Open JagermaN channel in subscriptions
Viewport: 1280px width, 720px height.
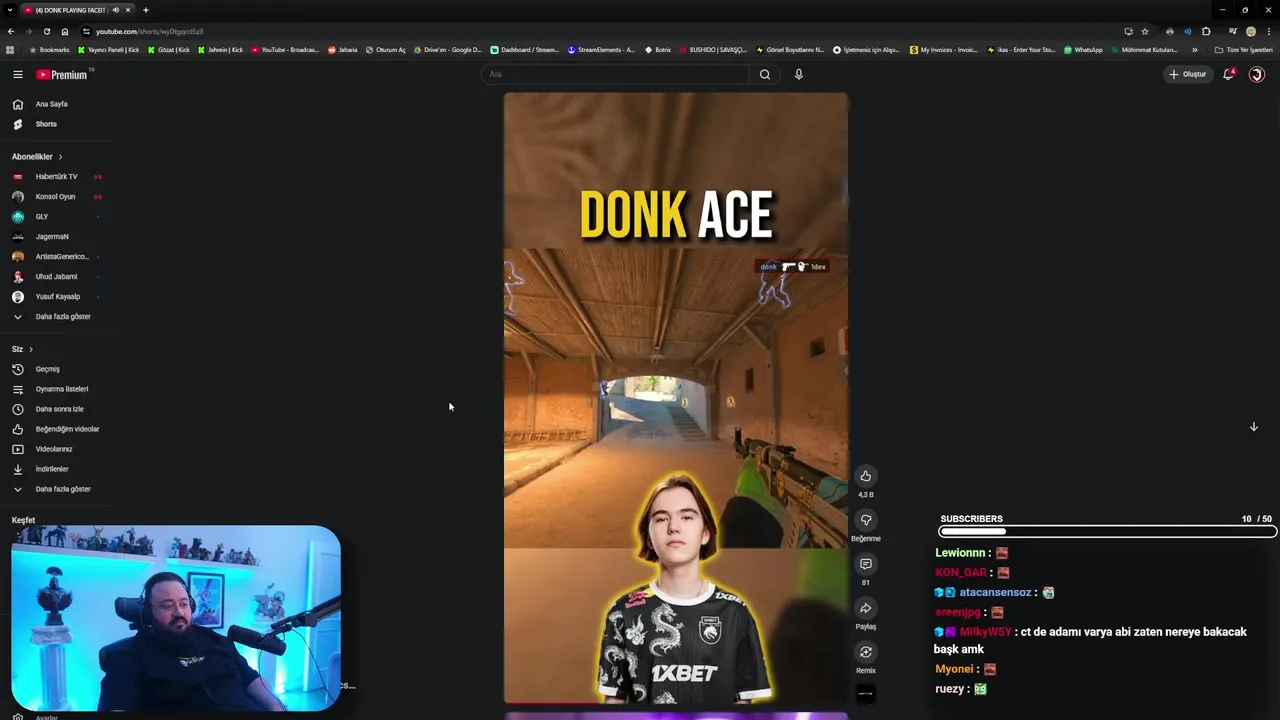pos(52,237)
